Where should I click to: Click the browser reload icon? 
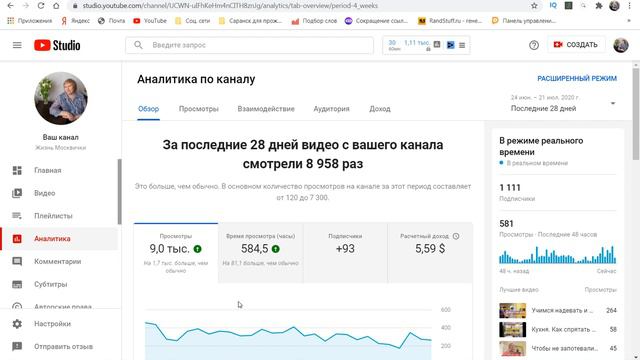point(40,6)
